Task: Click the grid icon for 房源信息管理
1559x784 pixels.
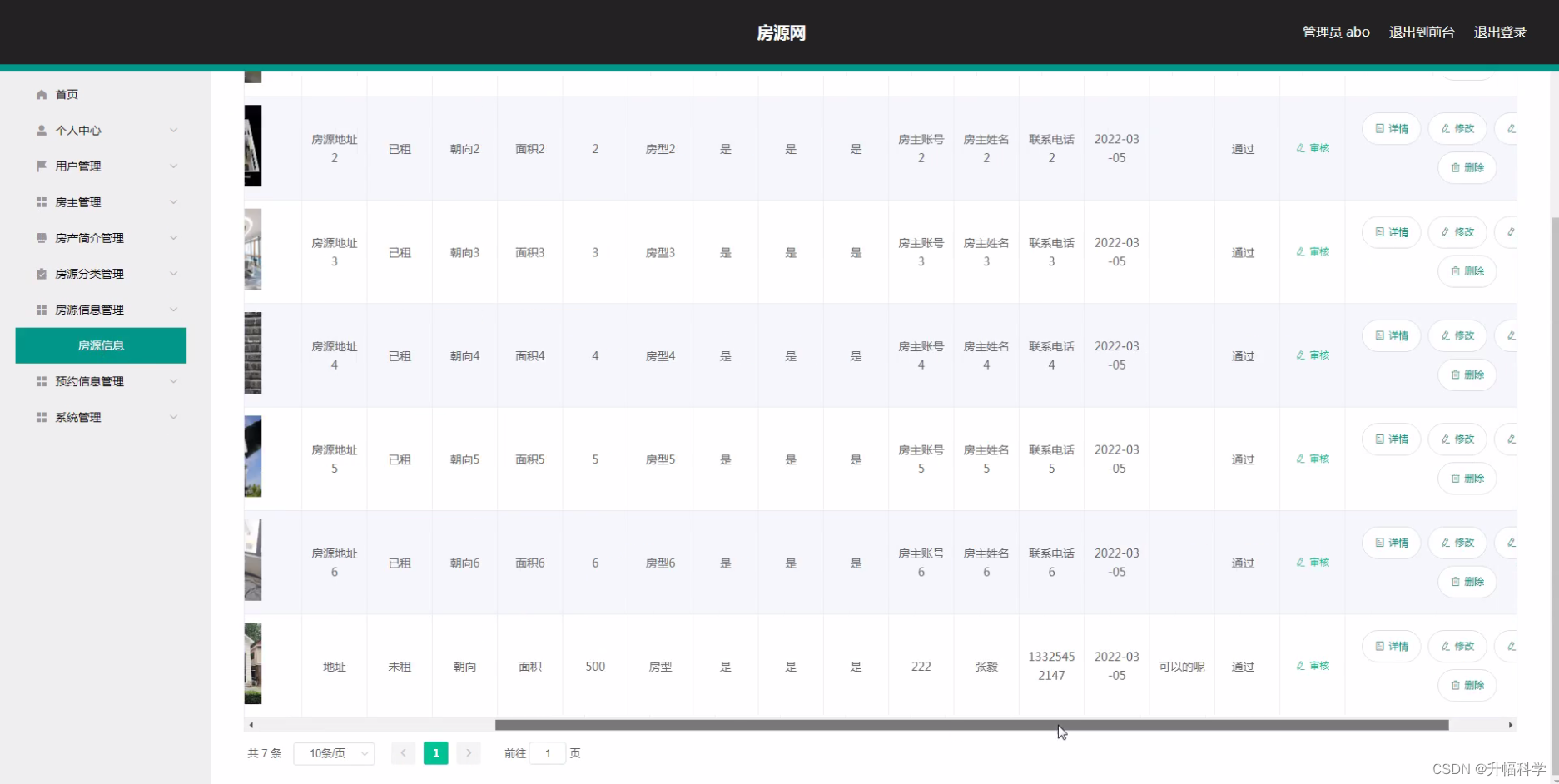Action: (42, 310)
